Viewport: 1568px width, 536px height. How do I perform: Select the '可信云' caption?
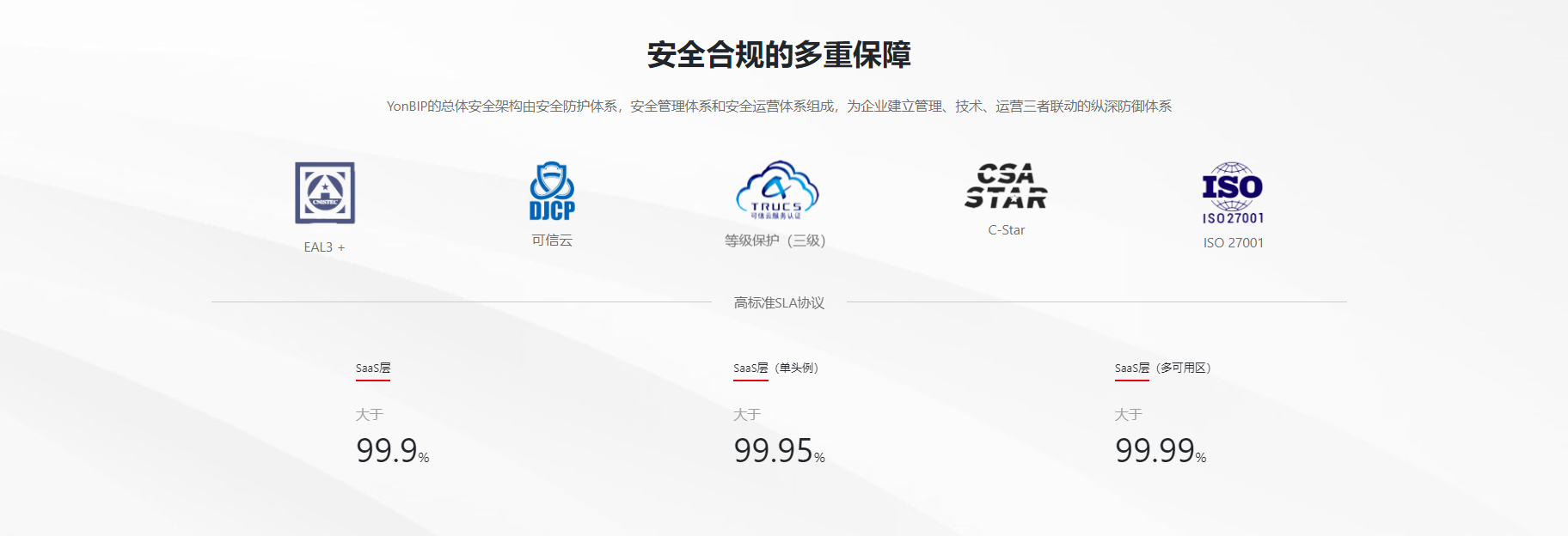[552, 241]
